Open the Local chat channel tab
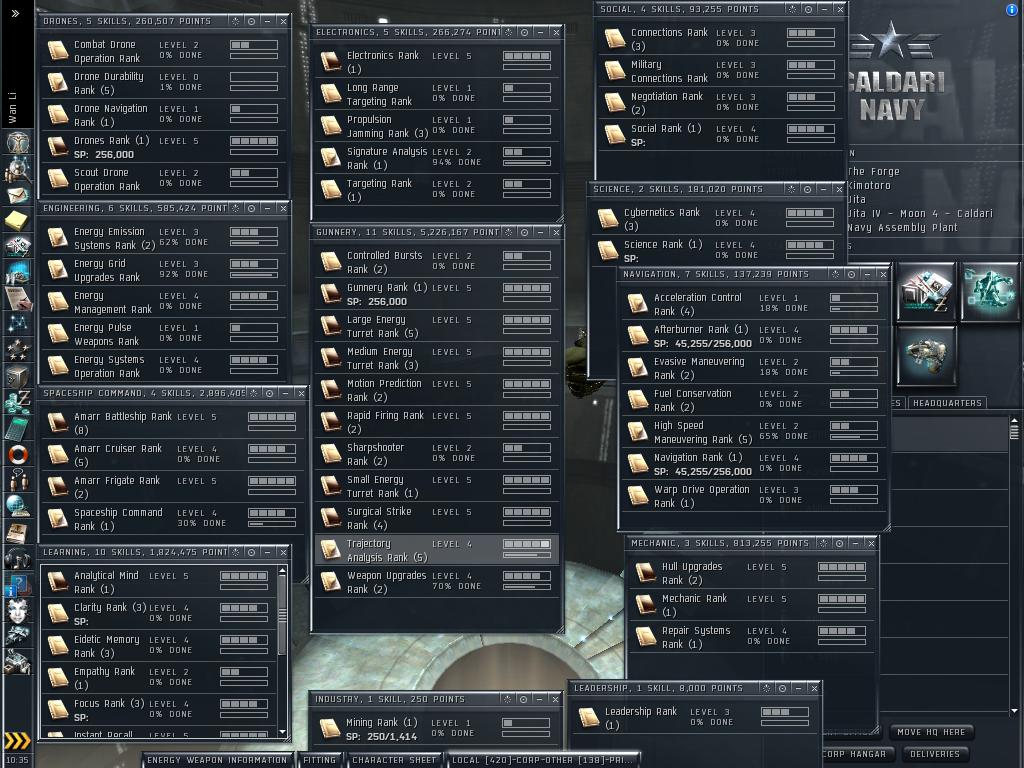1024x768 pixels. click(542, 760)
